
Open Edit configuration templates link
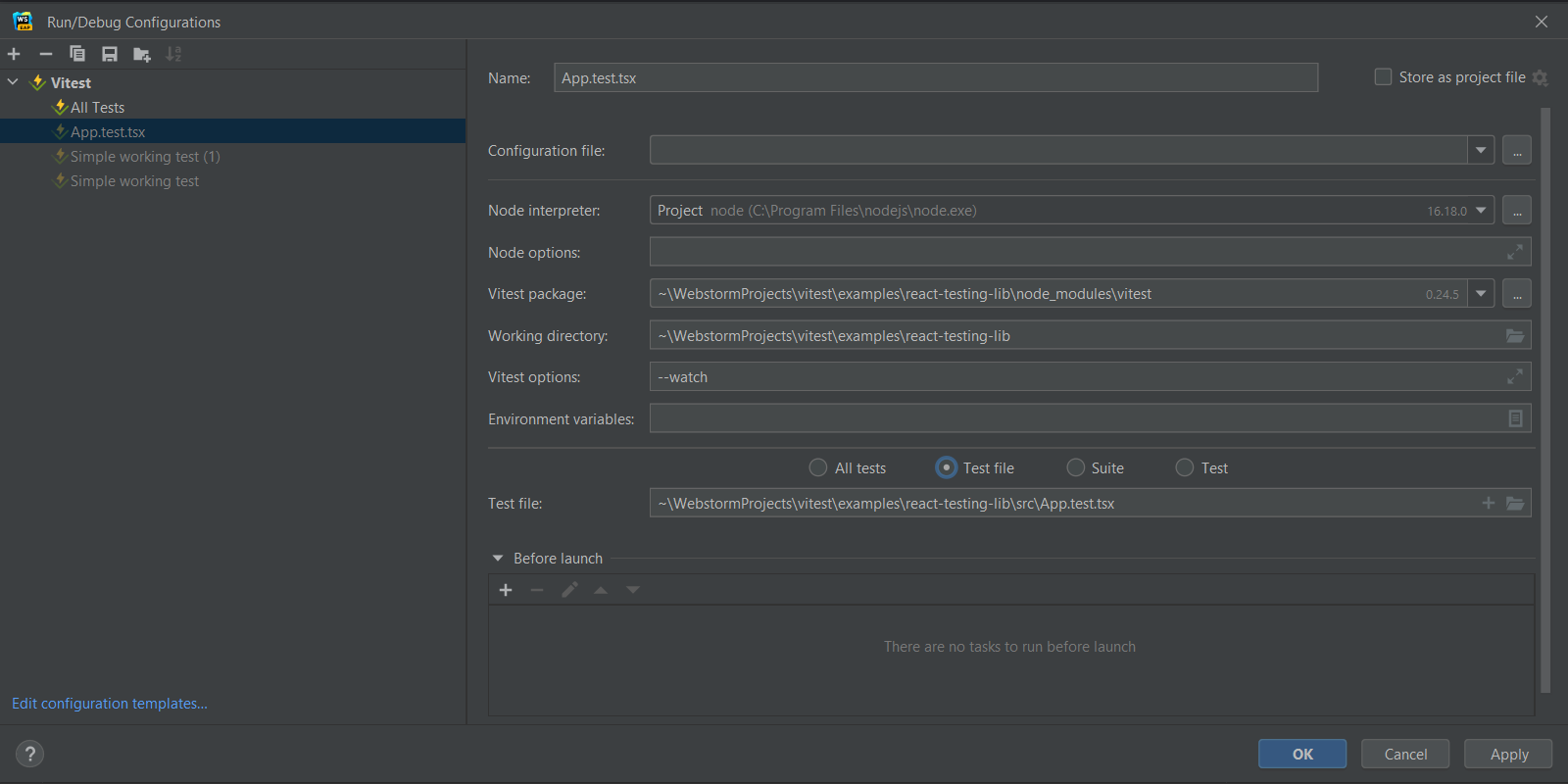[110, 704]
